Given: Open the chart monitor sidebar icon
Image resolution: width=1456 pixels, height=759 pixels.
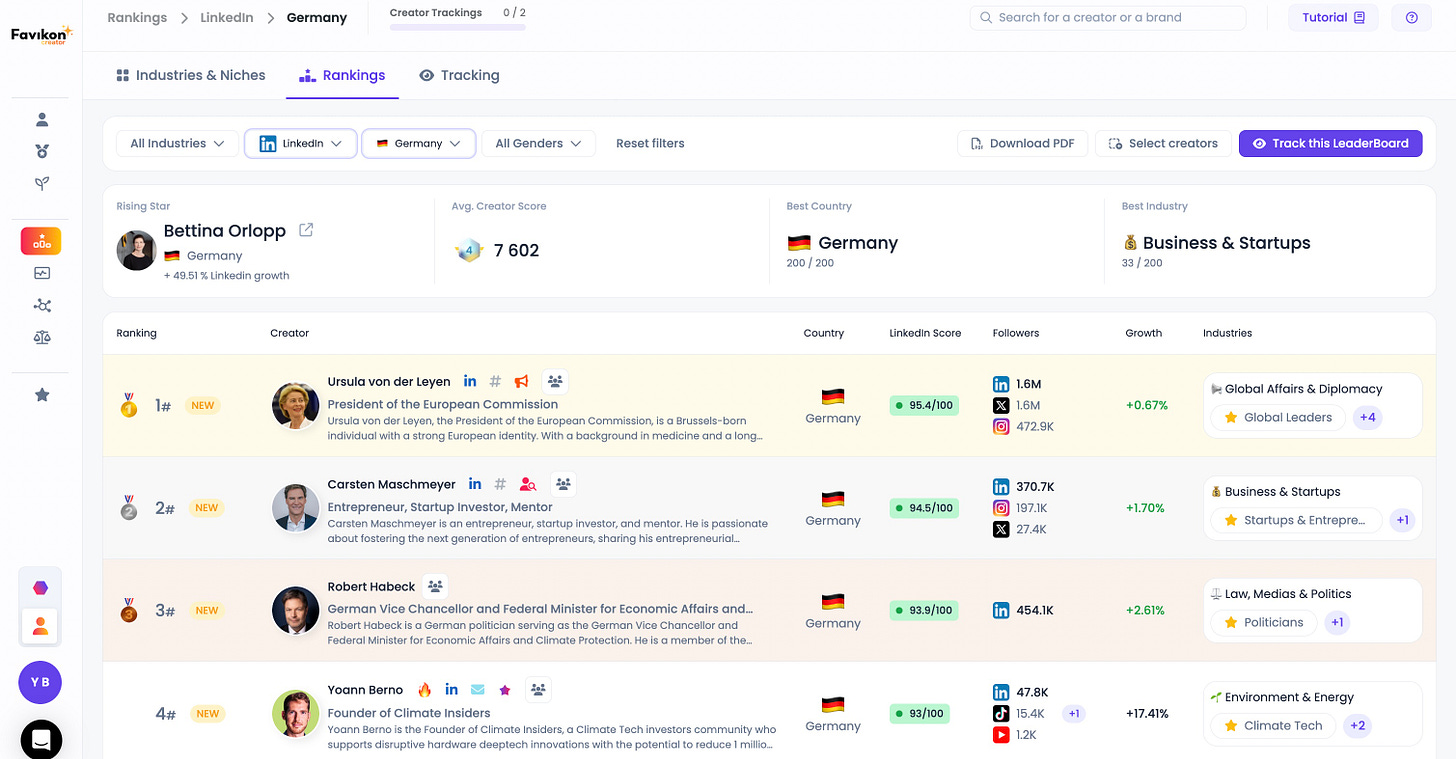Looking at the screenshot, I should click(42, 273).
